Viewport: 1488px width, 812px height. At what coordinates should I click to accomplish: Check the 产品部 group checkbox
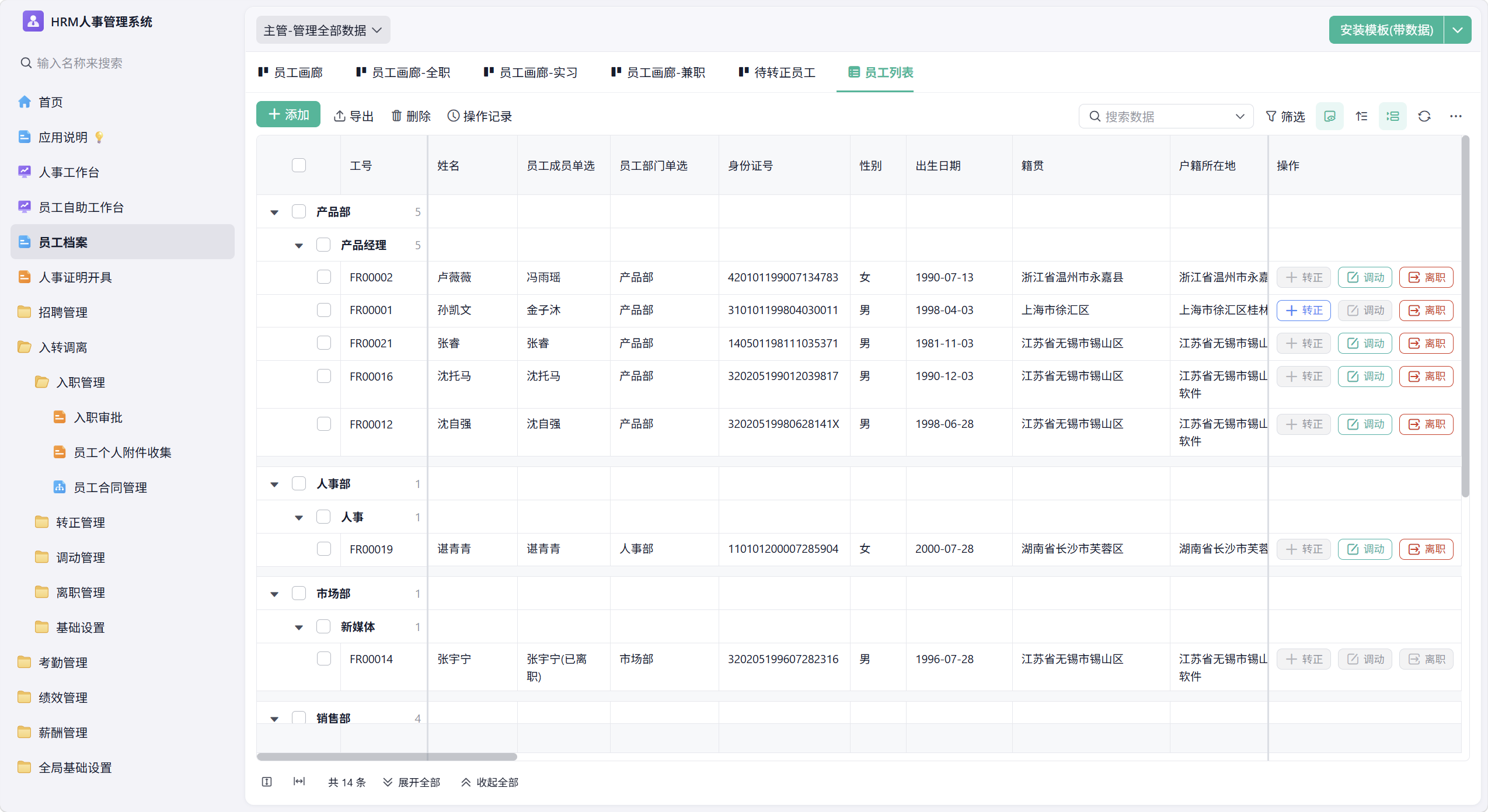click(x=299, y=211)
